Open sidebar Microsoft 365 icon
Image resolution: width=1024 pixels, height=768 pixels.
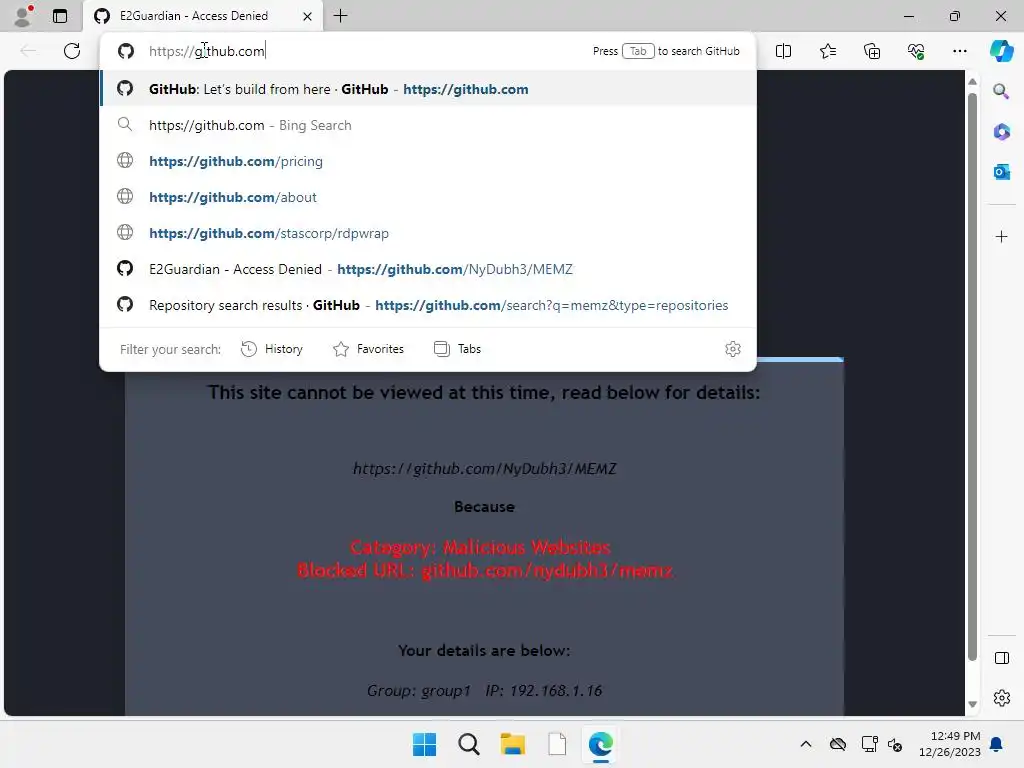[1001, 132]
